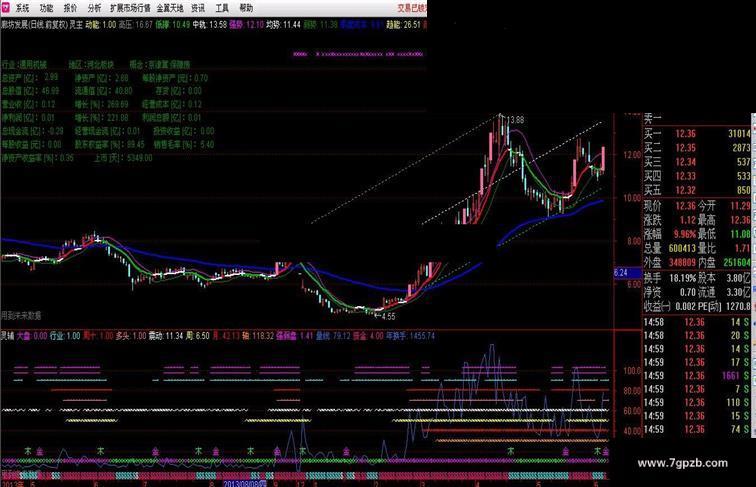The image size is (756, 487).
Task: Click the 14:59 trade row with volume 110
Action: pos(697,402)
